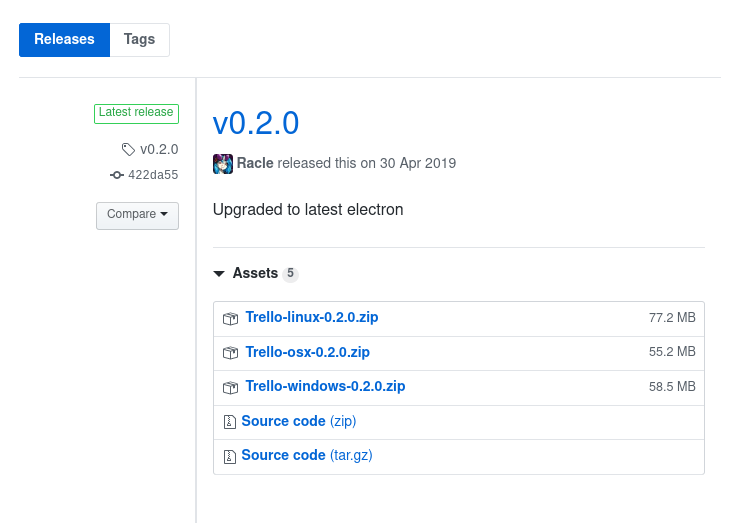Download Trello-linux-0.2.0.zip
745x526 pixels.
[312, 317]
